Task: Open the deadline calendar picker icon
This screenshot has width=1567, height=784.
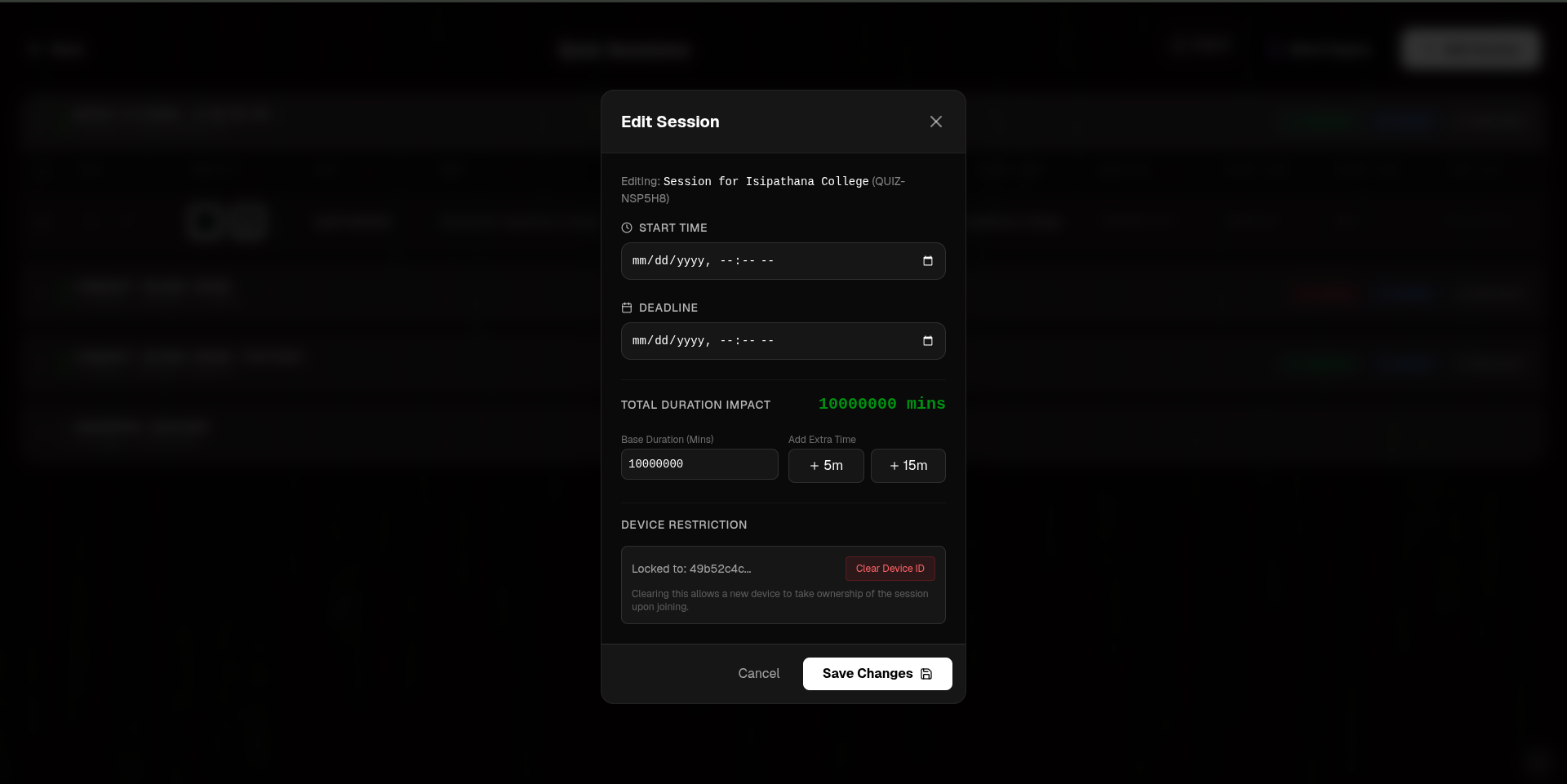Action: point(928,340)
